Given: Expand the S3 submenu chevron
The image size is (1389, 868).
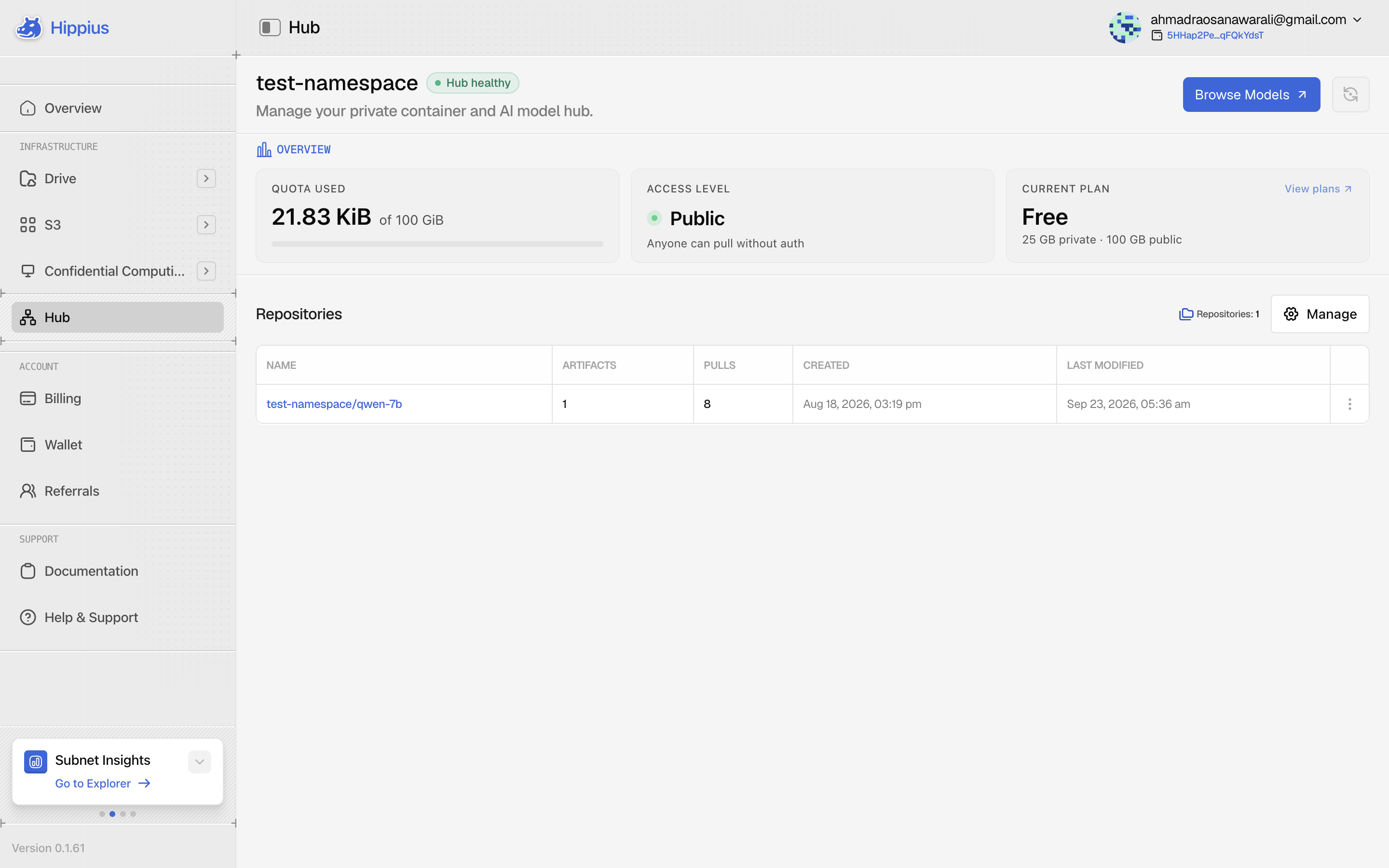Looking at the screenshot, I should pyautogui.click(x=206, y=224).
